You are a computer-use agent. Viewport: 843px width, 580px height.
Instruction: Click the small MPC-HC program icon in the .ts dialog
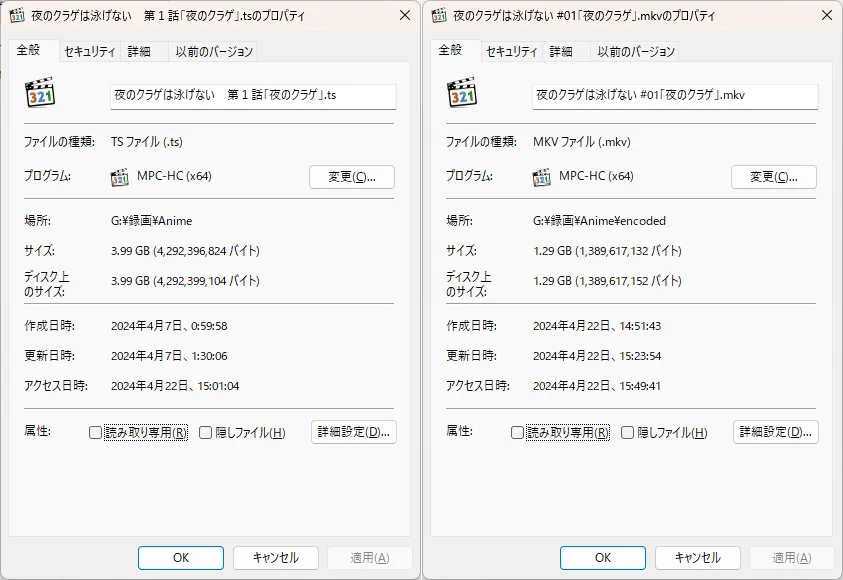(x=120, y=177)
